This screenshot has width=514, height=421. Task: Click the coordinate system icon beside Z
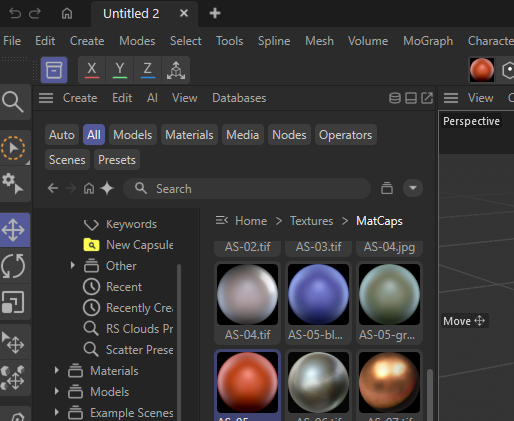(176, 70)
